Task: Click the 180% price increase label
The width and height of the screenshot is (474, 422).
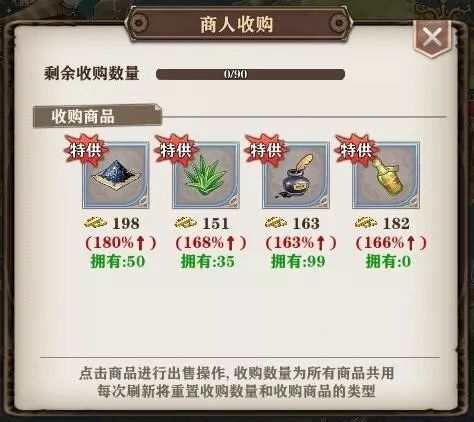Action: pos(121,243)
